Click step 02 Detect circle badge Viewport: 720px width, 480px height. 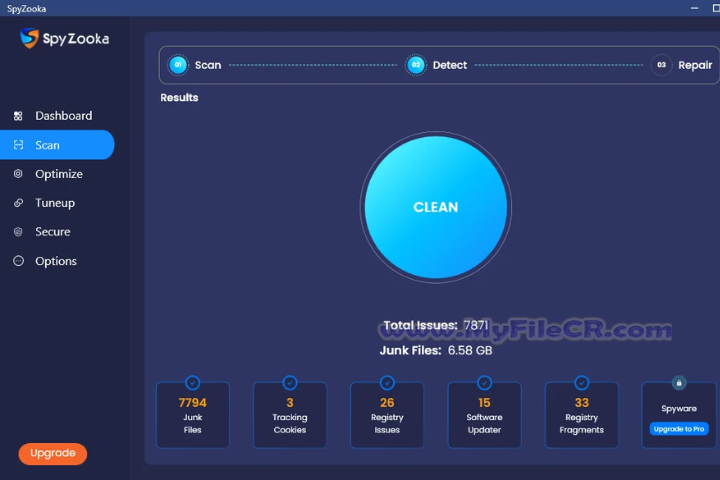click(x=416, y=65)
